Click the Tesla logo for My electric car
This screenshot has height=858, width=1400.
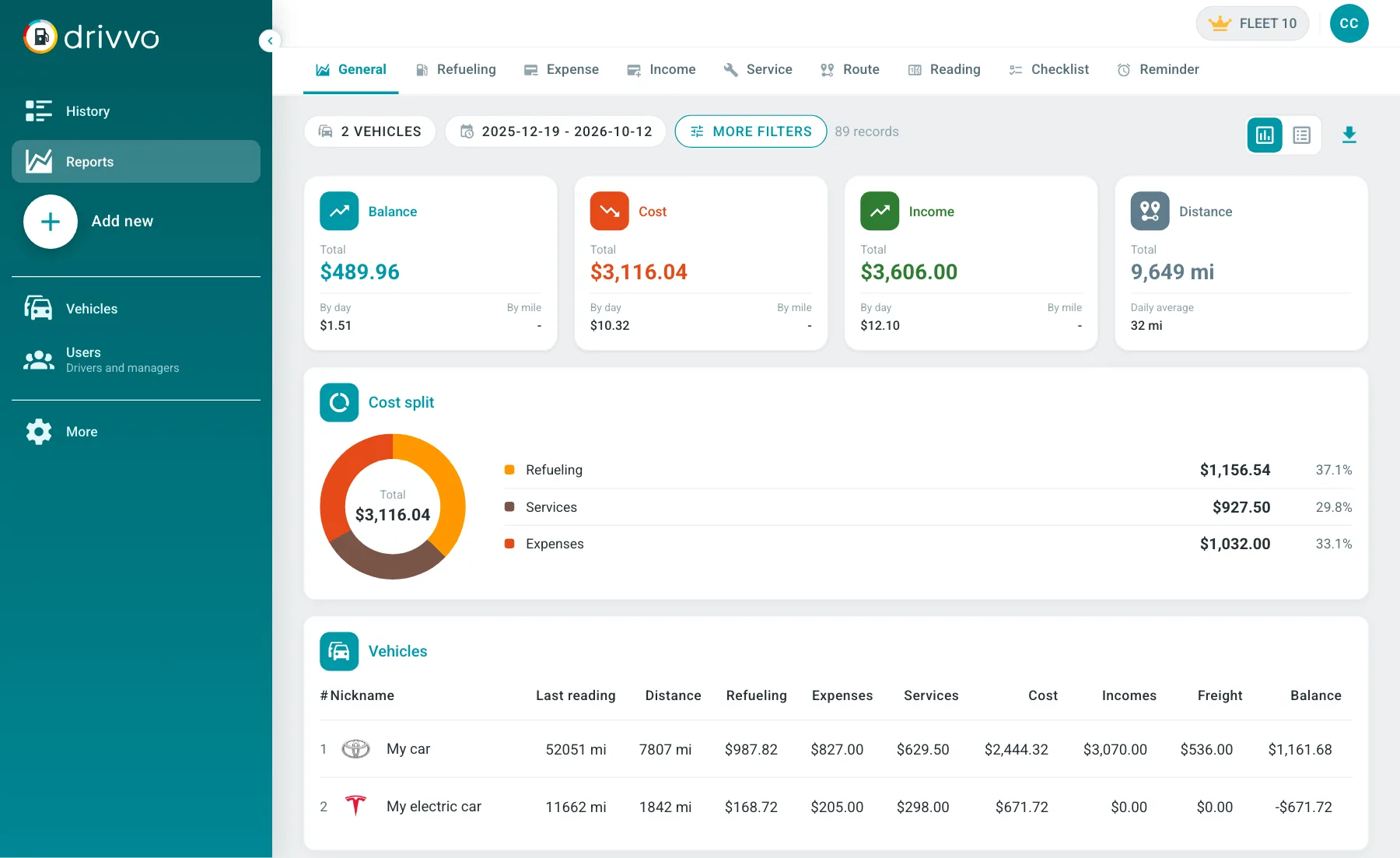point(355,806)
